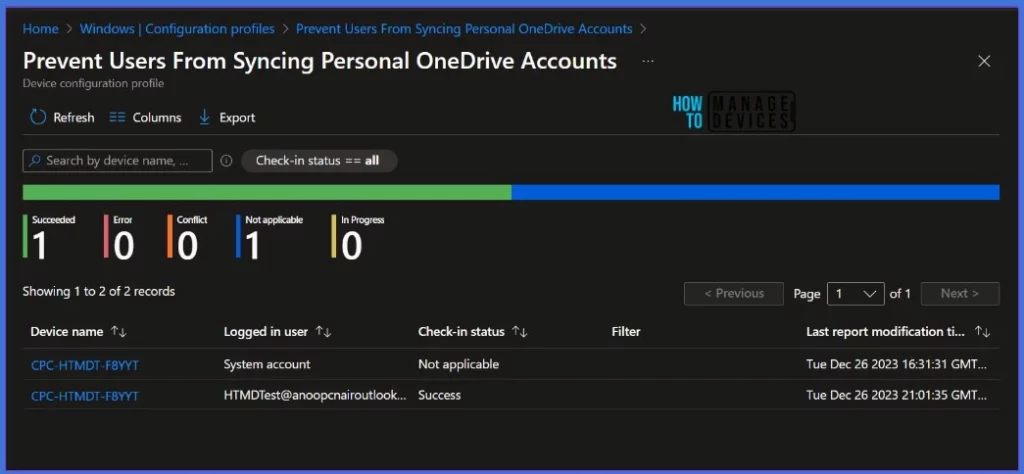Viewport: 1024px width, 474px height.
Task: Click the green Succeeded segment of status bar
Action: (x=267, y=192)
